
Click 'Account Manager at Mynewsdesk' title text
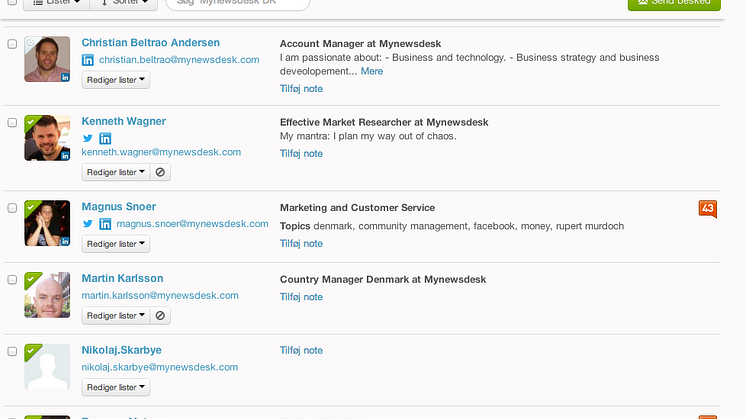pos(360,44)
